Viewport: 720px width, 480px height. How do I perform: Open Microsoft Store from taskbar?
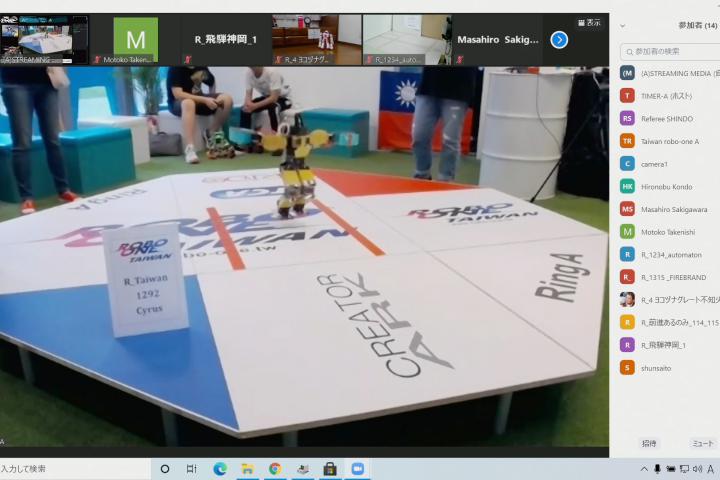(x=330, y=469)
